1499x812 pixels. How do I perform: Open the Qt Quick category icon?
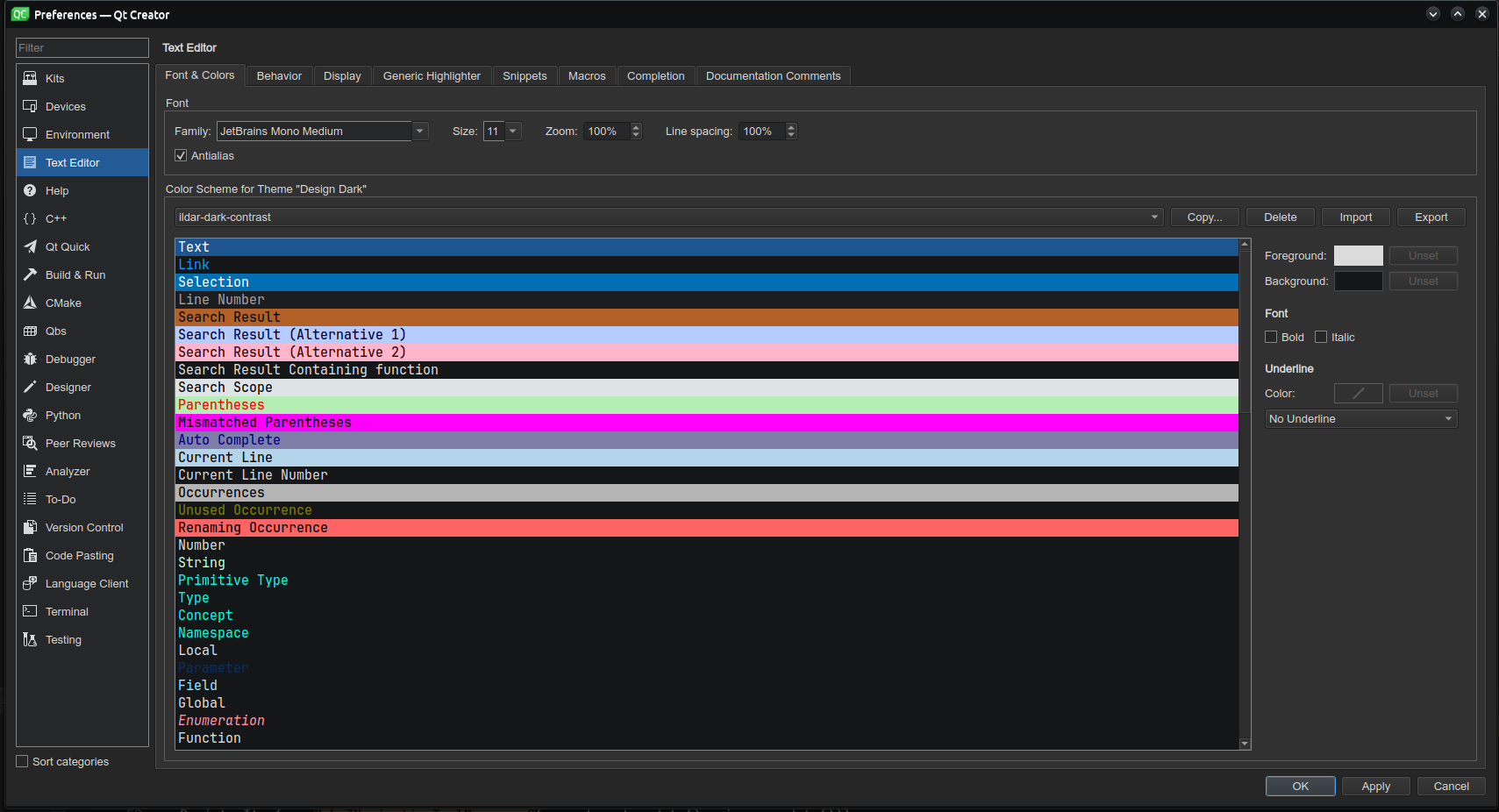click(30, 246)
